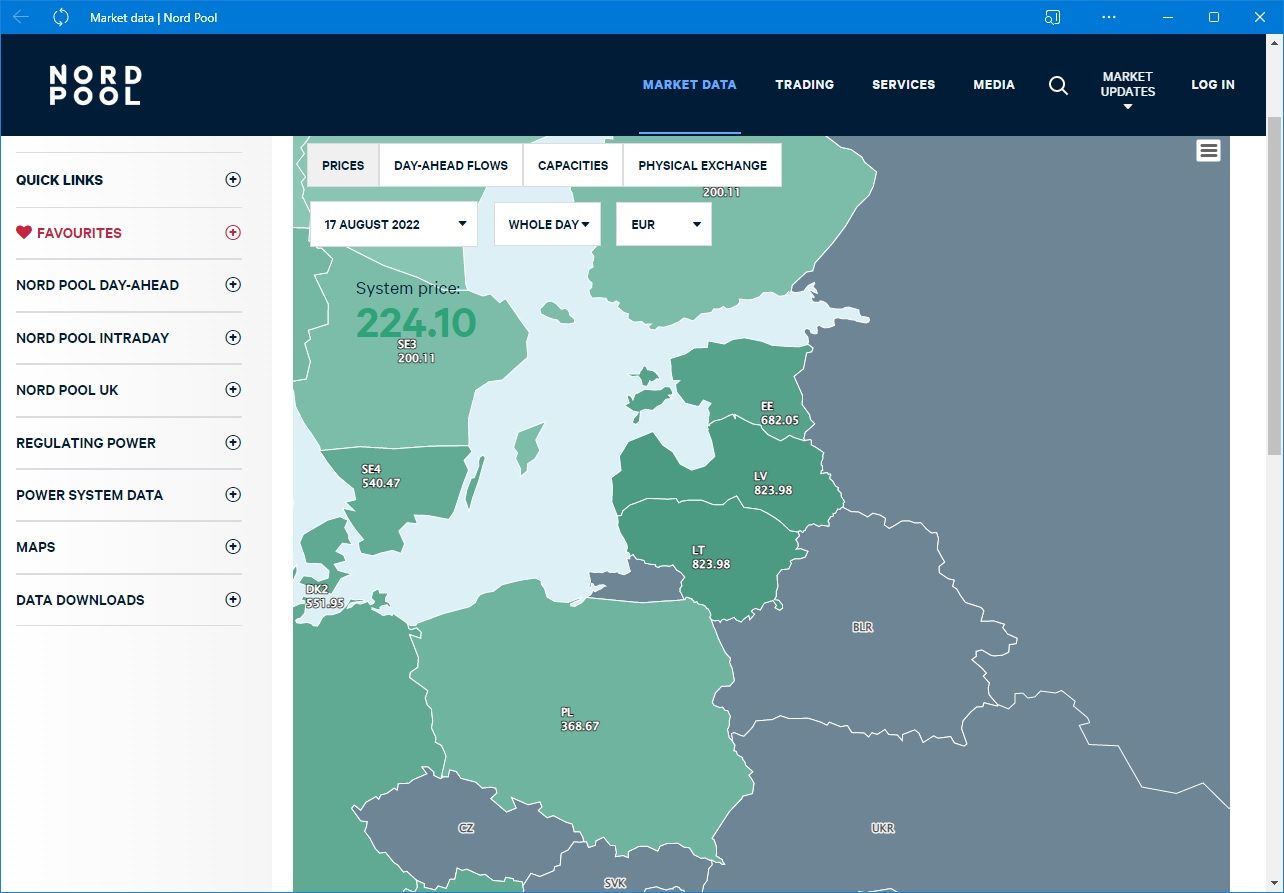Expand Nord Pool UK plus icon
The image size is (1284, 893).
click(x=233, y=390)
